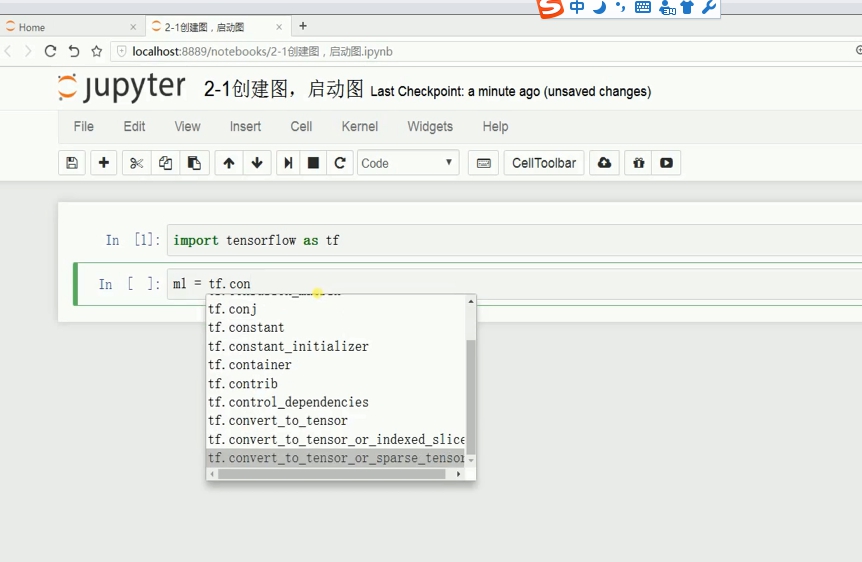Open the Cell menu
862x562 pixels.
pos(301,127)
